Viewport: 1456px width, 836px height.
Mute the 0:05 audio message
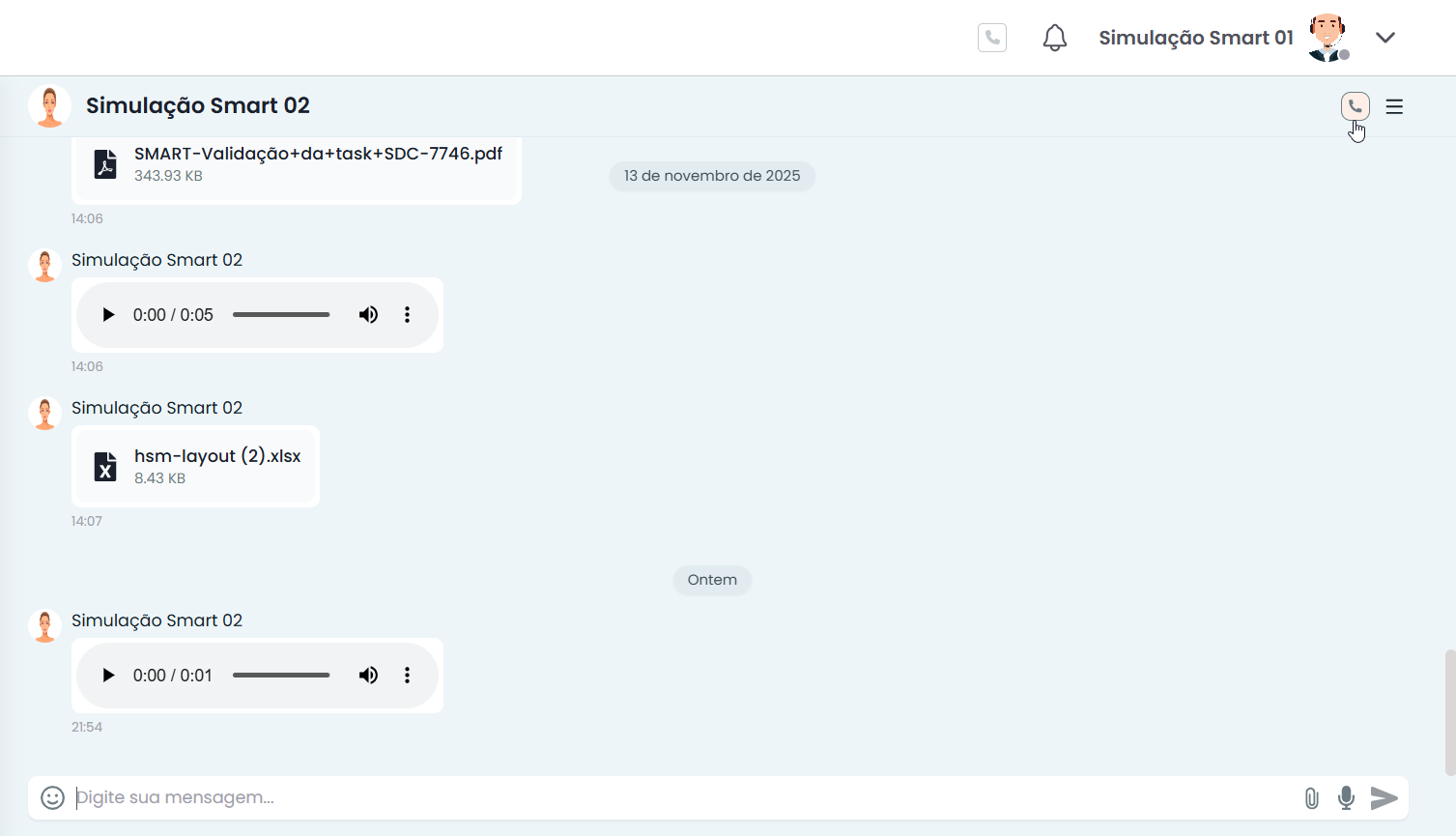coord(368,315)
